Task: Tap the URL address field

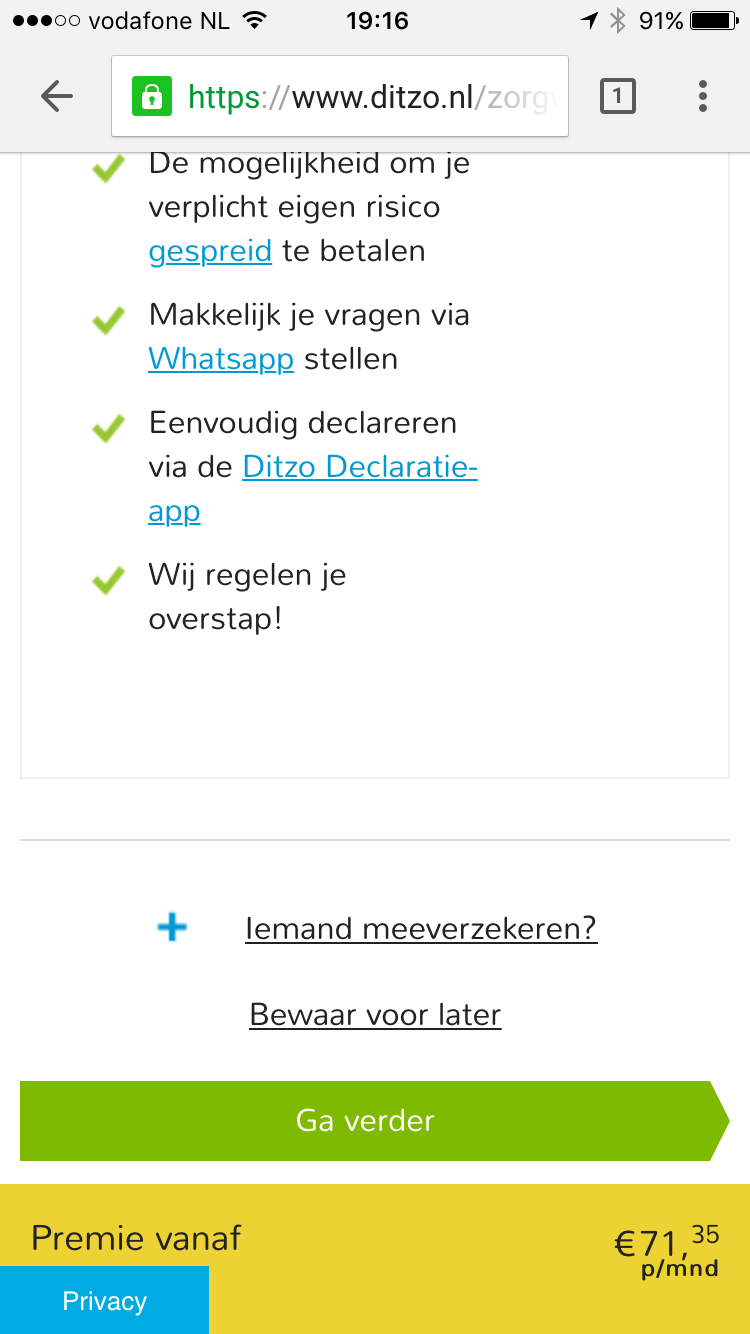Action: pos(370,96)
